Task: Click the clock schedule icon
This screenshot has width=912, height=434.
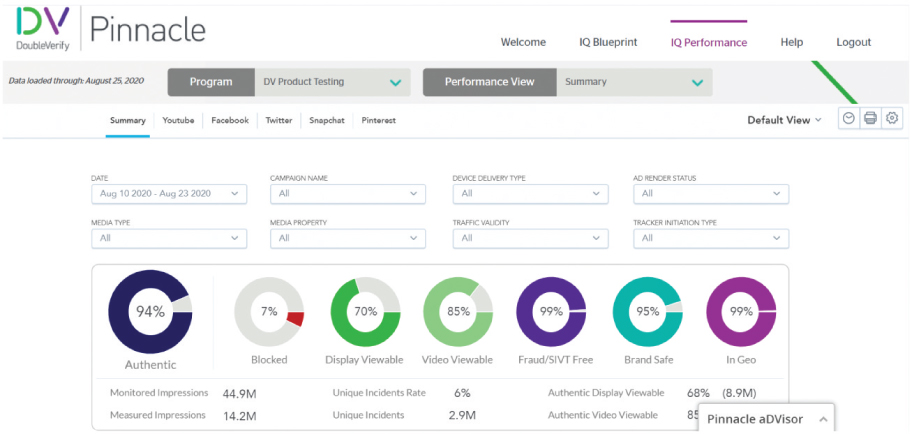Action: pyautogui.click(x=848, y=118)
